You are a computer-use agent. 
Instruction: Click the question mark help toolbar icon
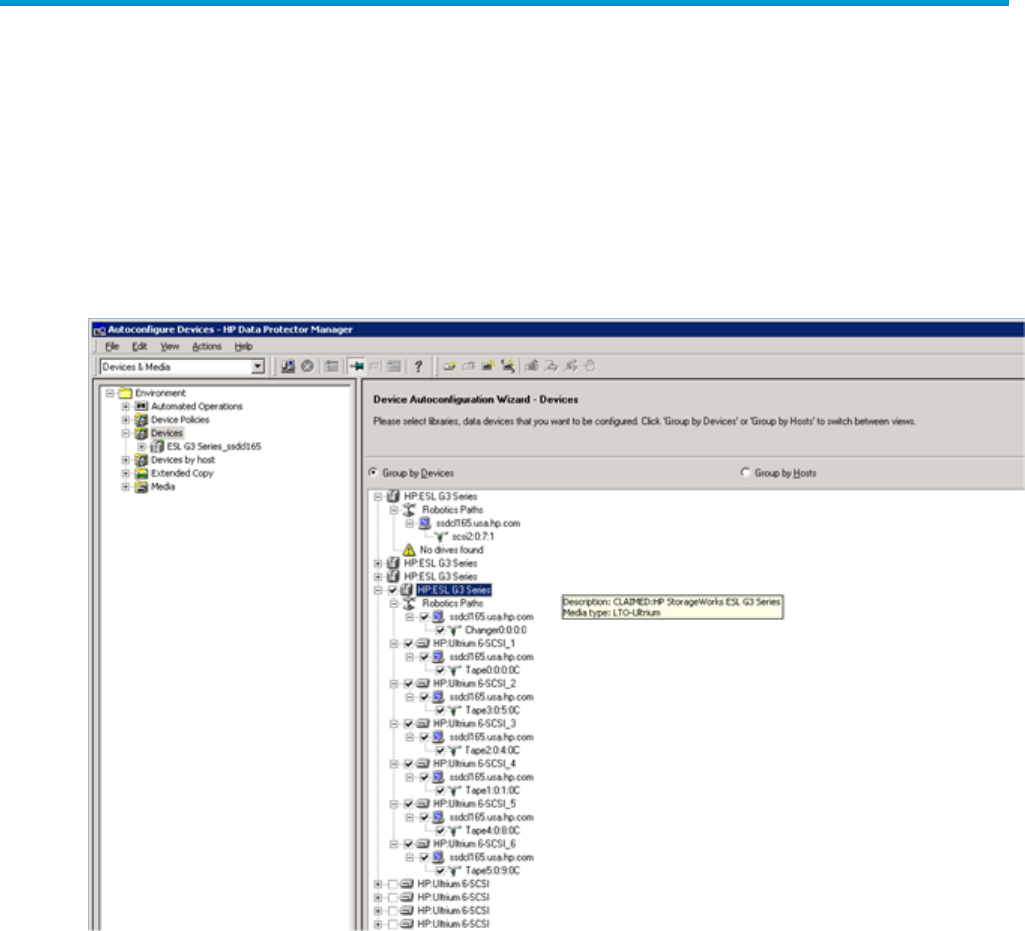tap(418, 366)
